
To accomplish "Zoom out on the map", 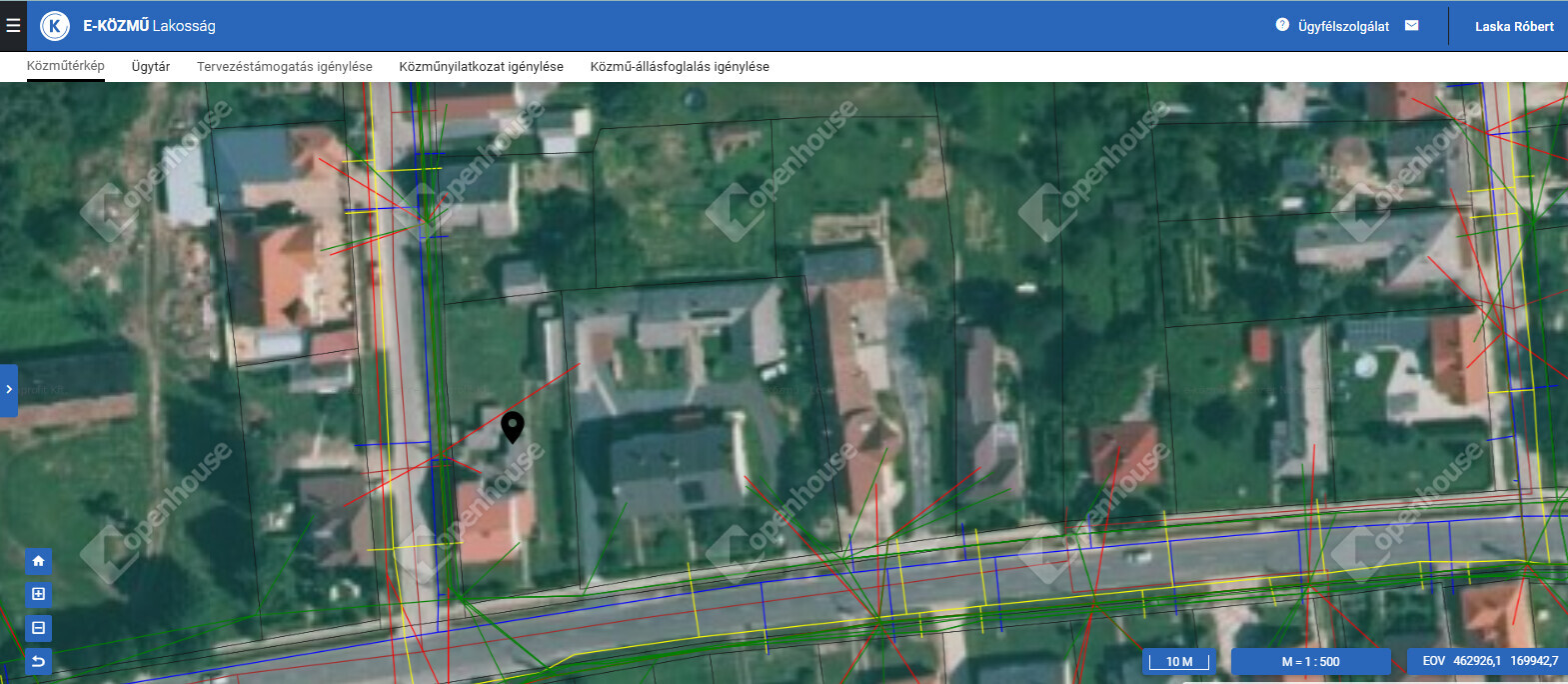I will (x=38, y=628).
